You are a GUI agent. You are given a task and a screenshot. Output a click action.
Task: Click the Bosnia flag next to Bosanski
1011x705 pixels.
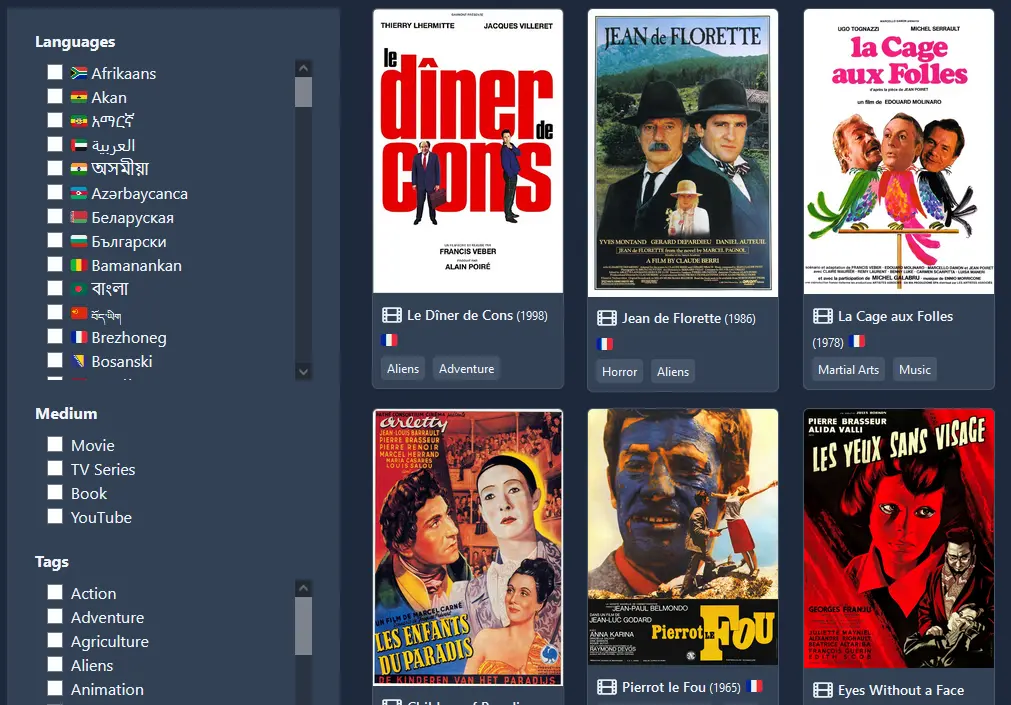79,361
